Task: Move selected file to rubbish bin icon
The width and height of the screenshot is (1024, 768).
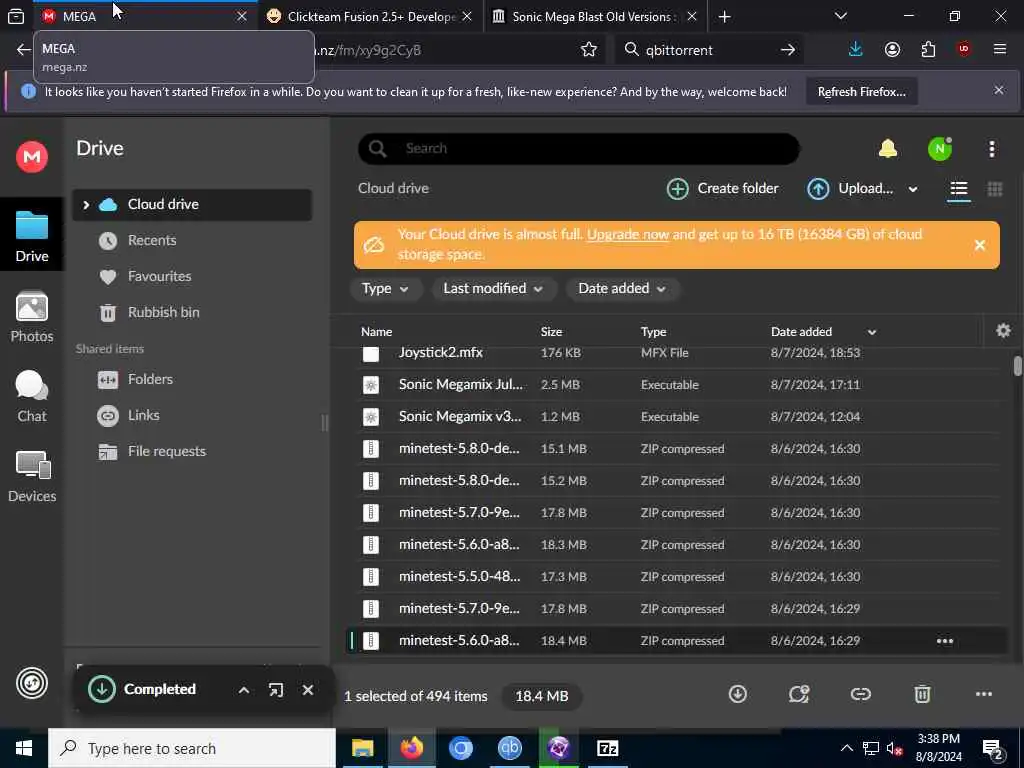Action: pos(921,694)
